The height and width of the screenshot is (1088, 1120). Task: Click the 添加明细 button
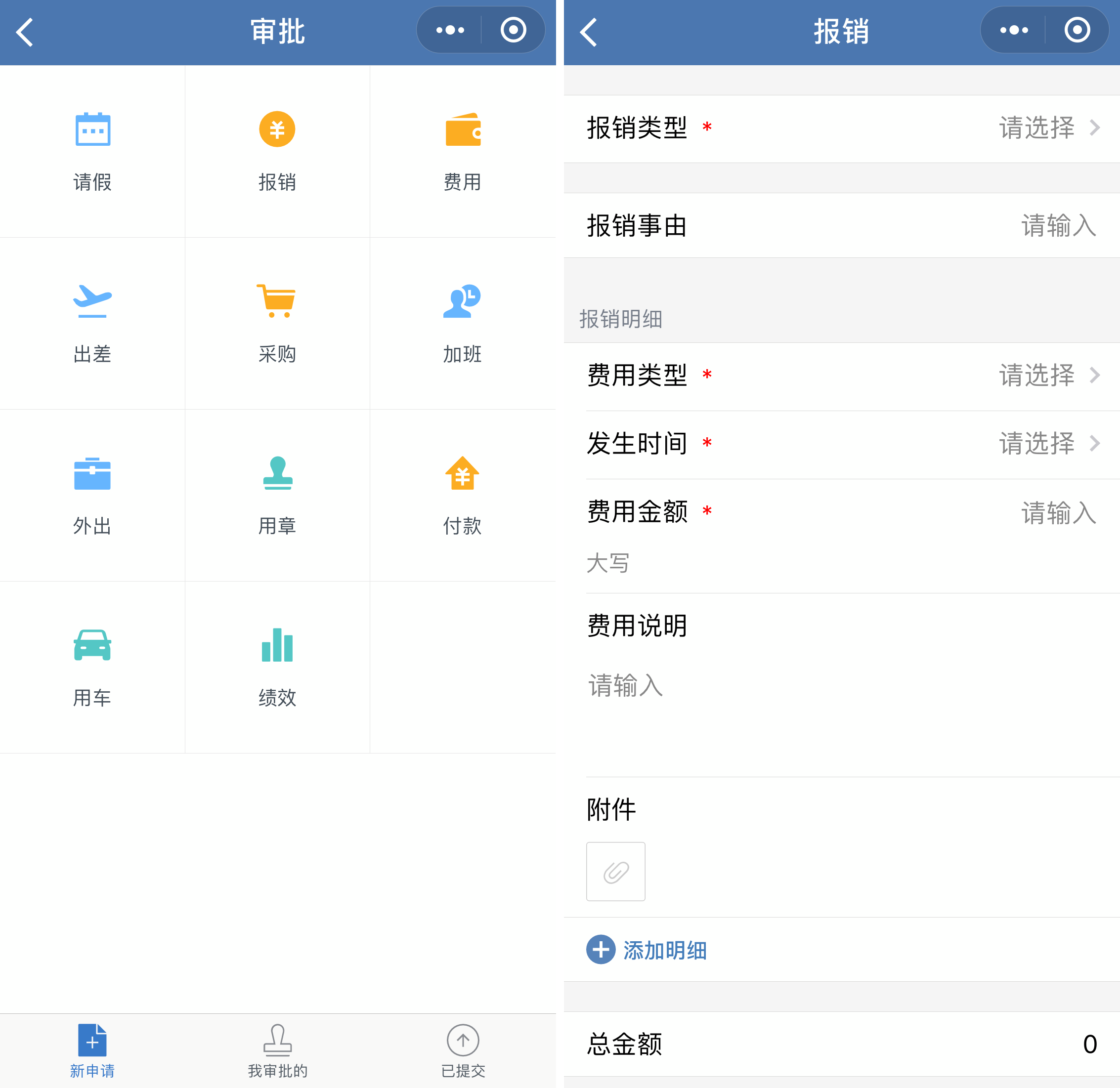[647, 950]
